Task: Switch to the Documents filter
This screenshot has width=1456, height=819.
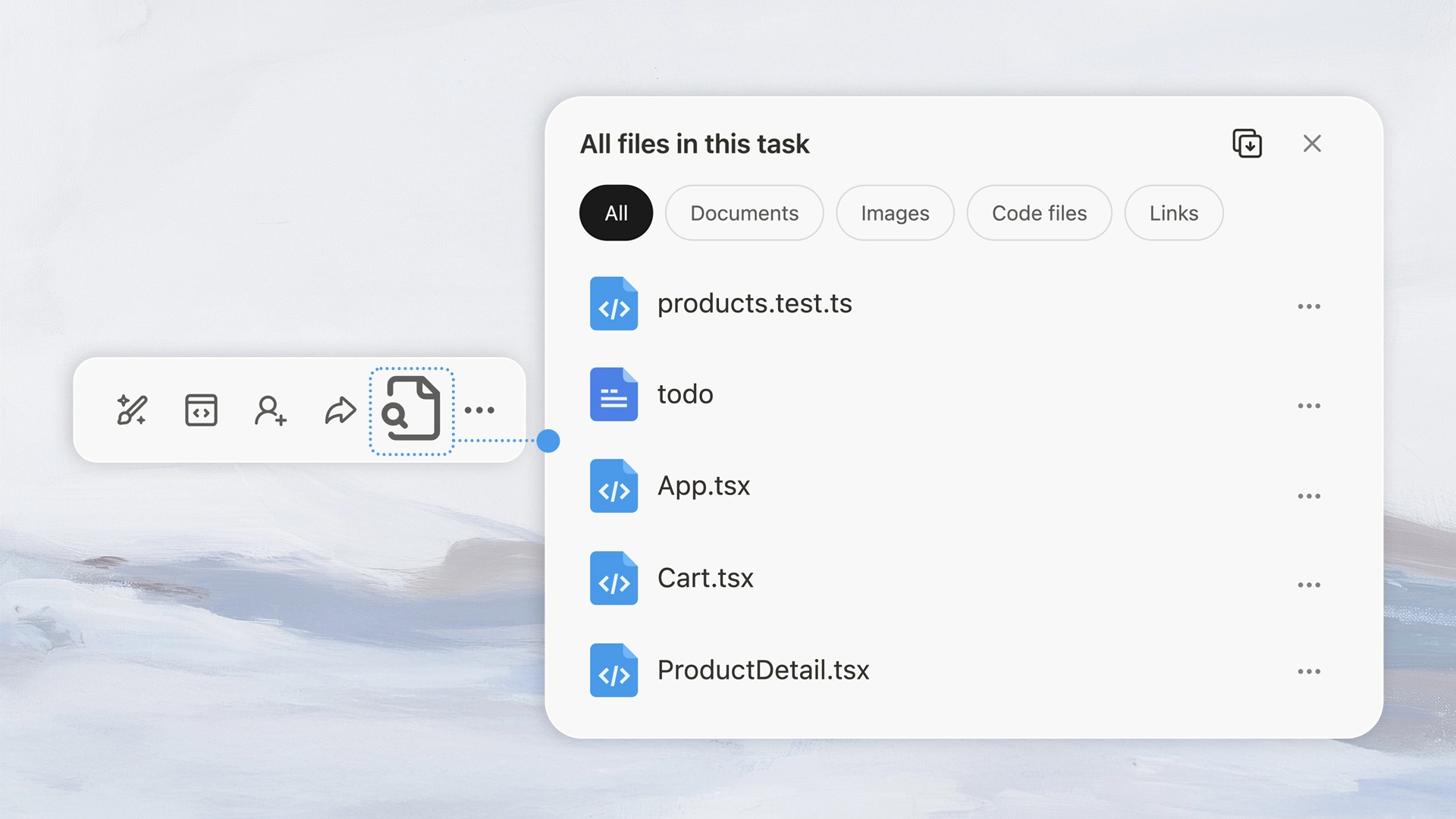Action: coord(744,213)
